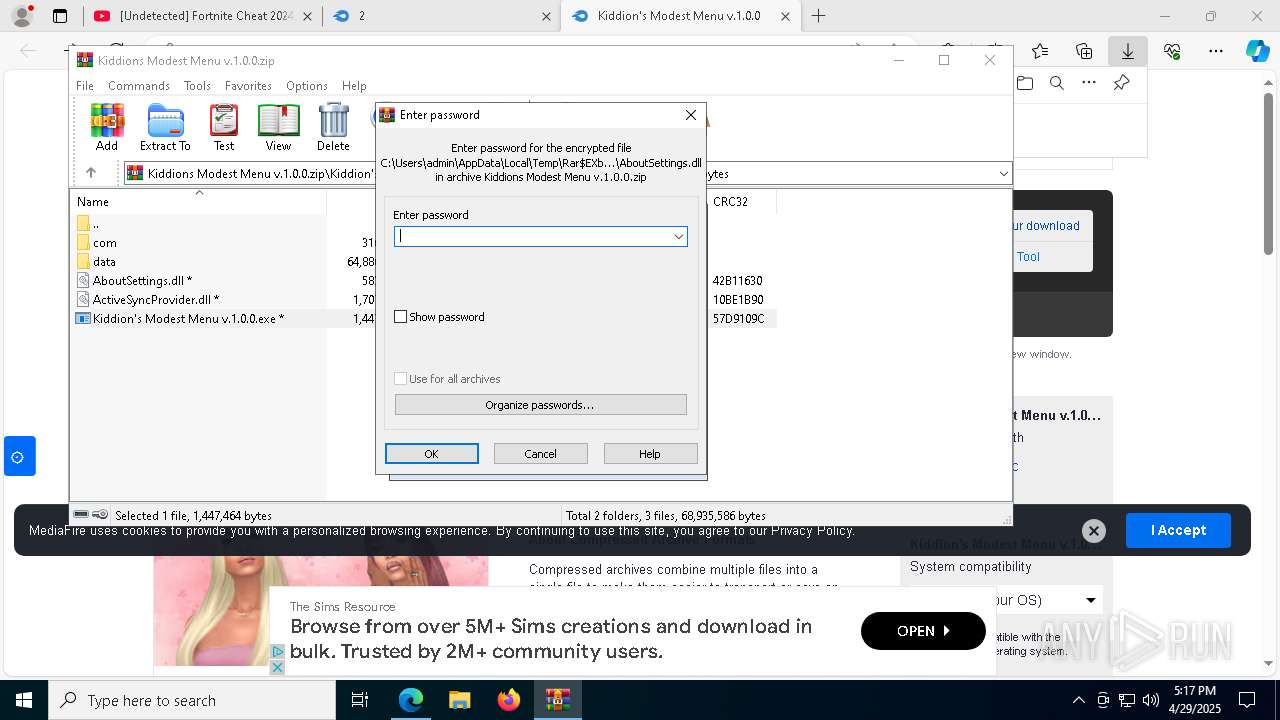
Task: Go up one folder level arrow
Action: 90,173
